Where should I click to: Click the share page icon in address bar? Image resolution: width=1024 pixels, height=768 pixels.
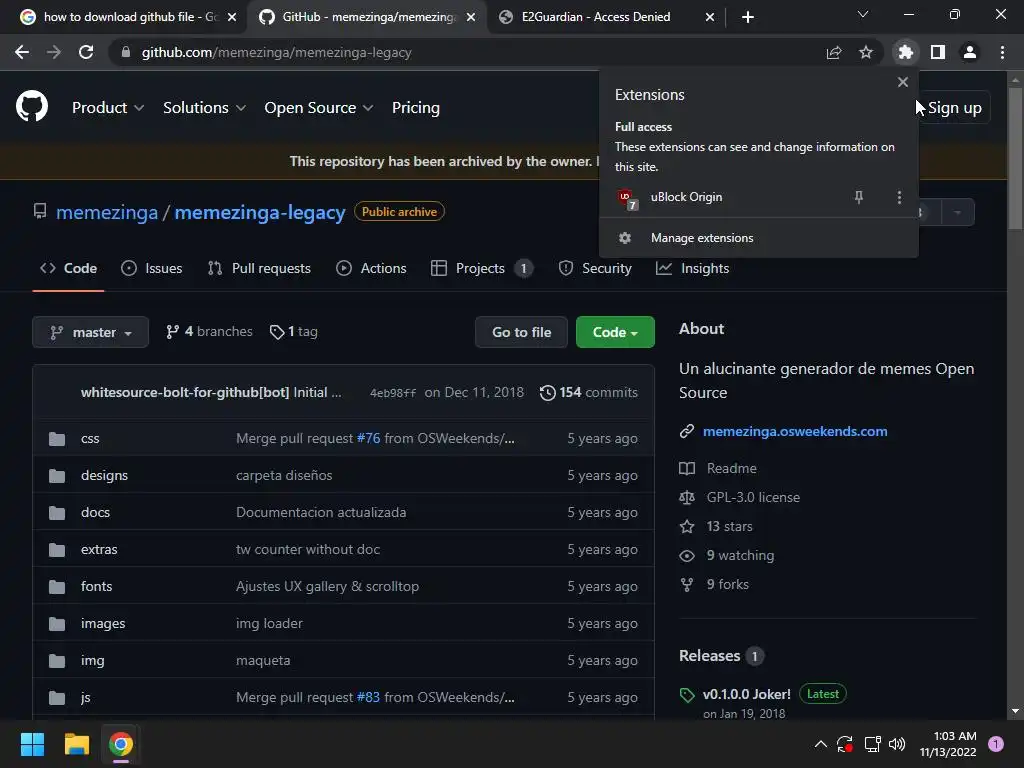tap(834, 52)
